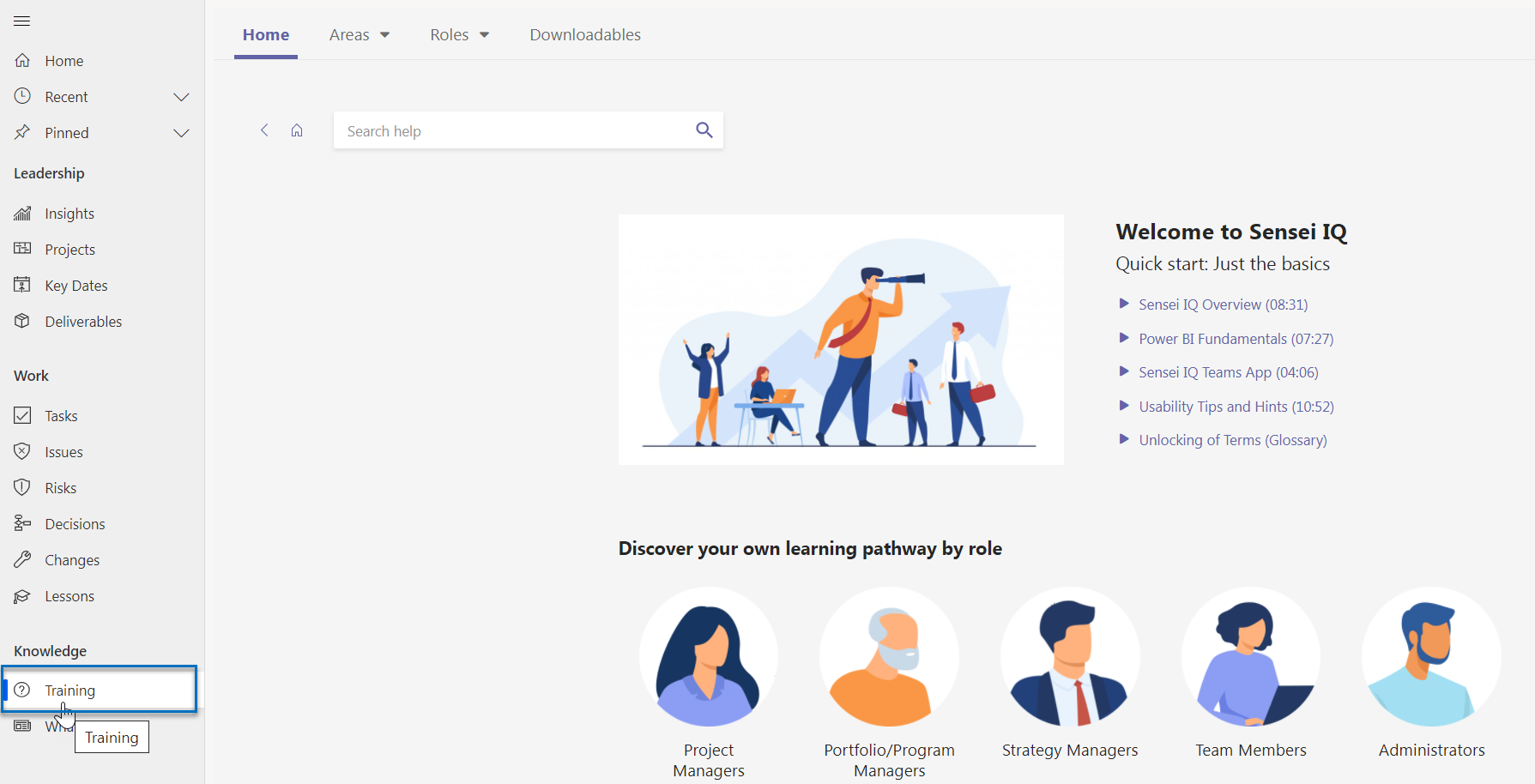Click play arrow for Unlocking of Terms
This screenshot has width=1535, height=784.
[x=1124, y=439]
